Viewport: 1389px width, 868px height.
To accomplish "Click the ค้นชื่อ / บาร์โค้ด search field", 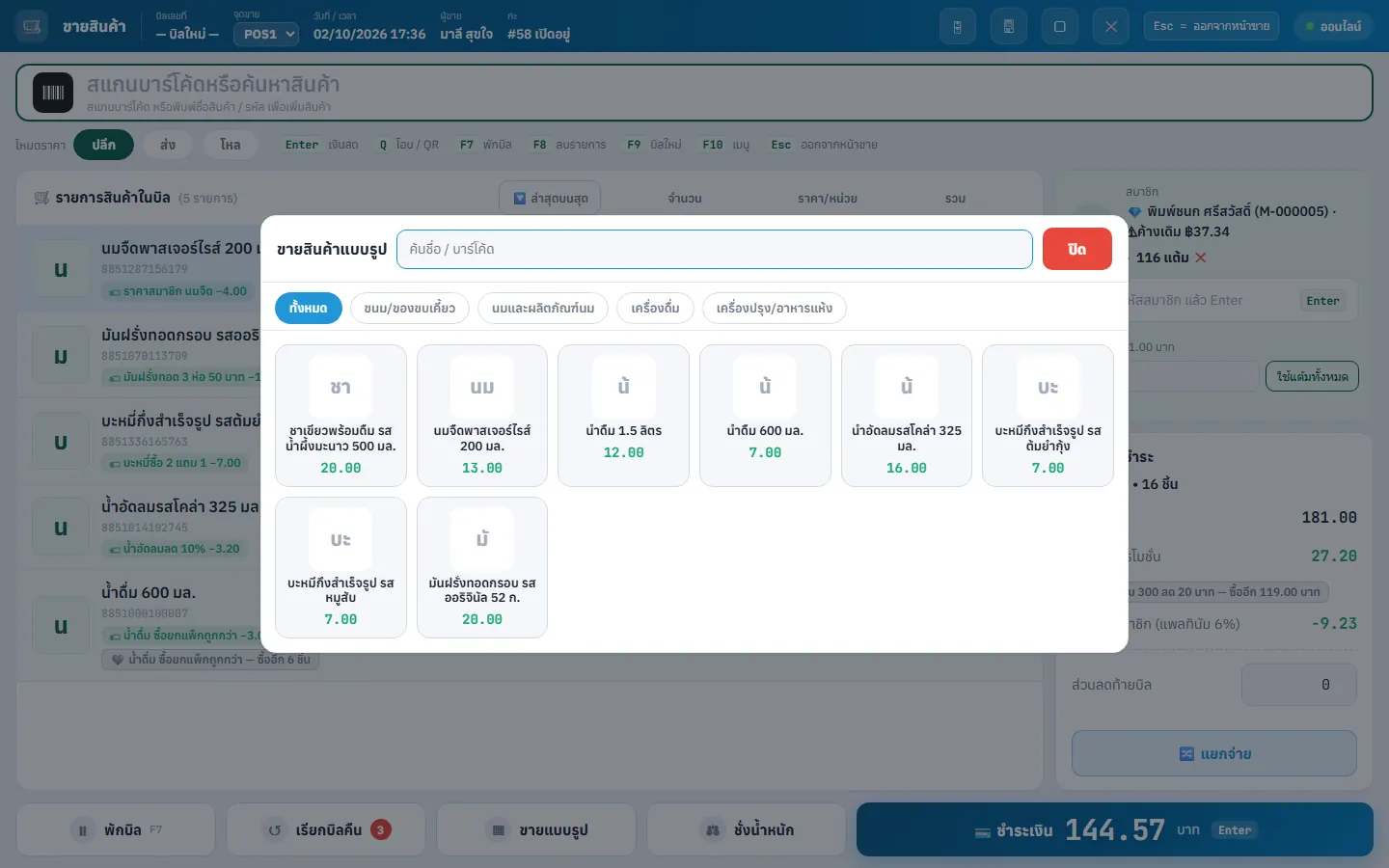I will (715, 249).
